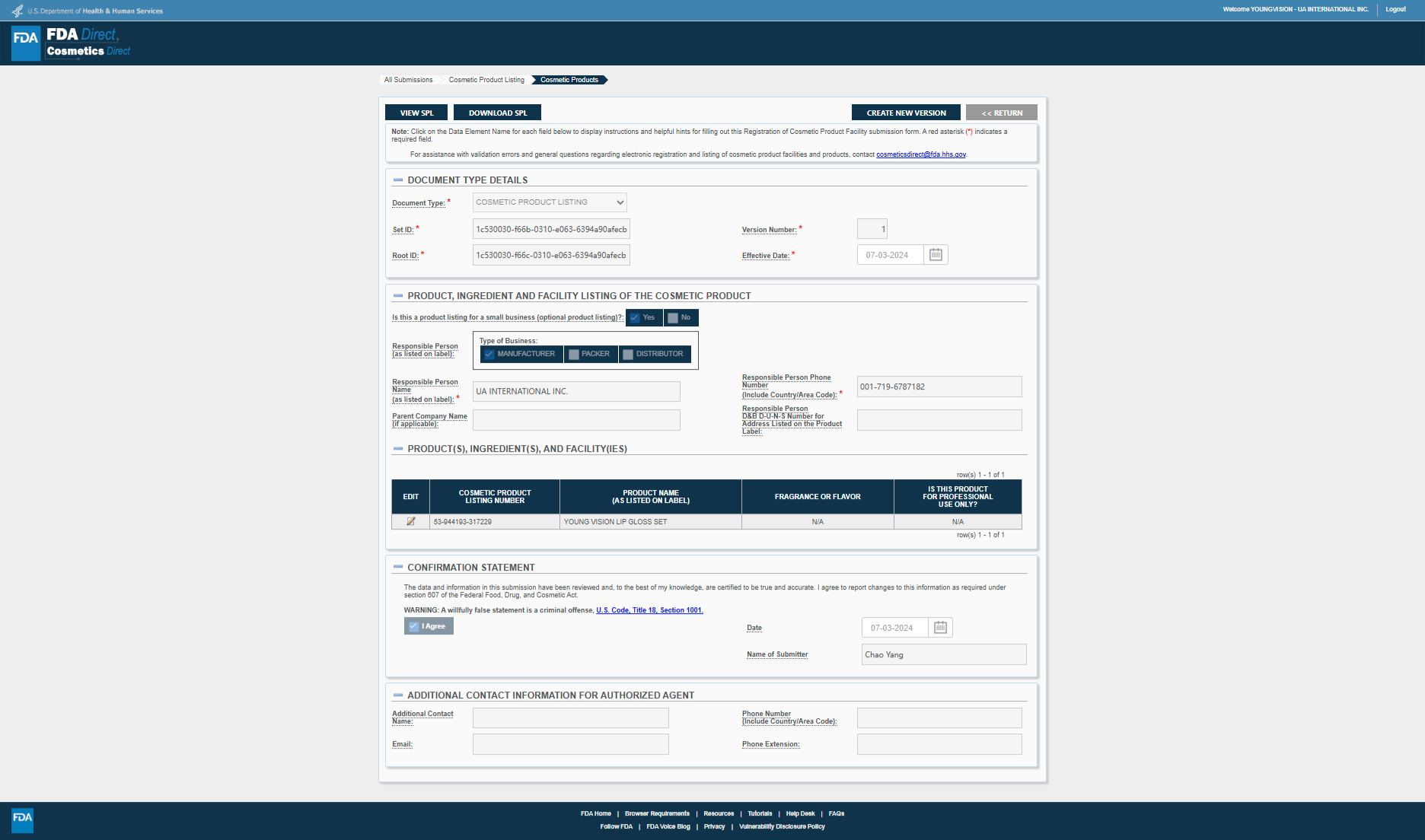Viewport: 1425px width, 840px height.
Task: Click the Set ID input field
Action: point(551,229)
